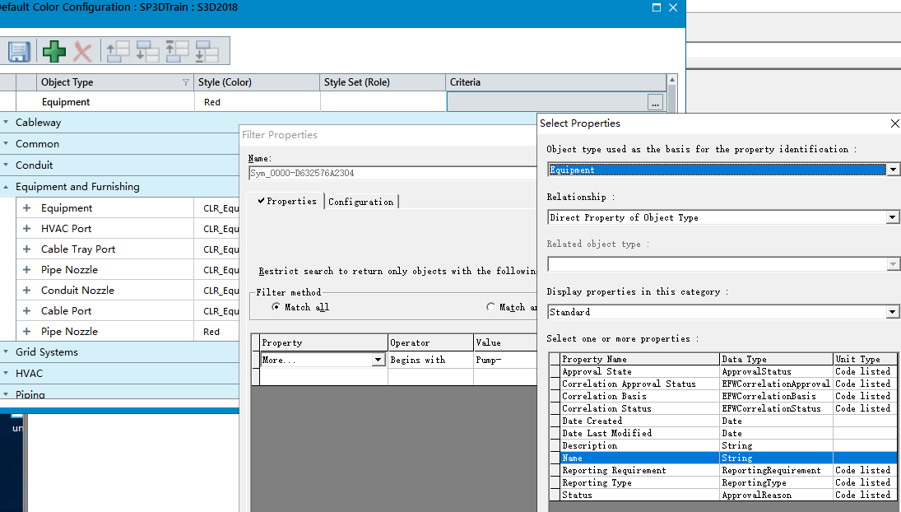This screenshot has height=512, width=901.
Task: Select the Match all radio button
Action: [x=276, y=307]
